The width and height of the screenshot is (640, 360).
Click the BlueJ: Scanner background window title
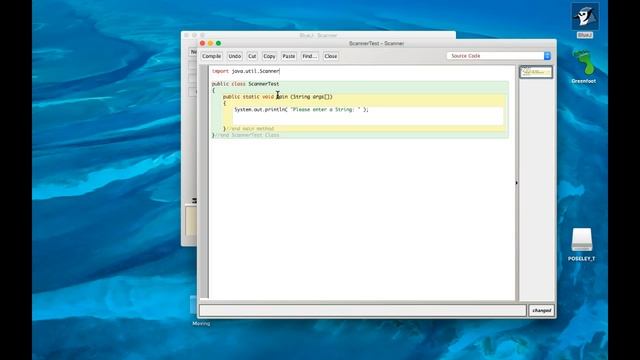(318, 36)
